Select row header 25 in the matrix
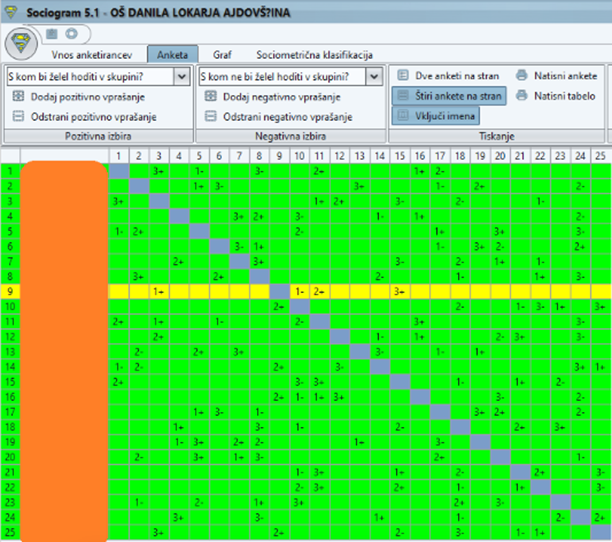Viewport: 612px width, 542px height. [10, 532]
